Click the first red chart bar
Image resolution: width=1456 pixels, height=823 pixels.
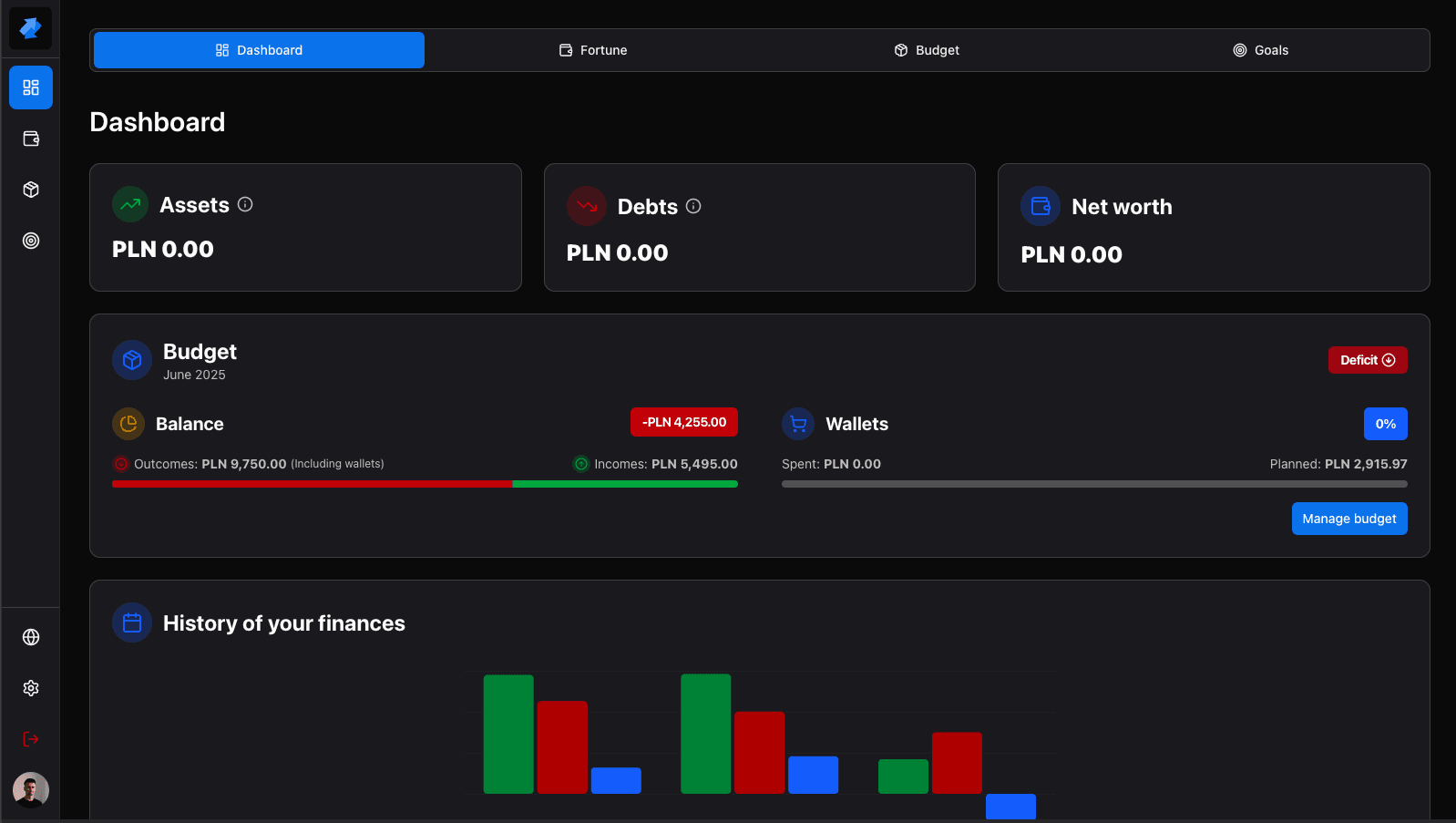tap(562, 747)
